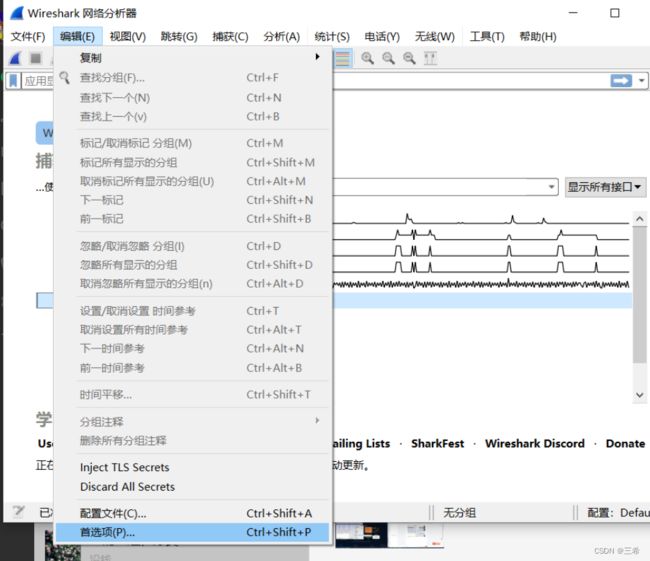Viewport: 650px width, 561px height.
Task: Click the 无分组 status bar text
Action: coord(459,513)
